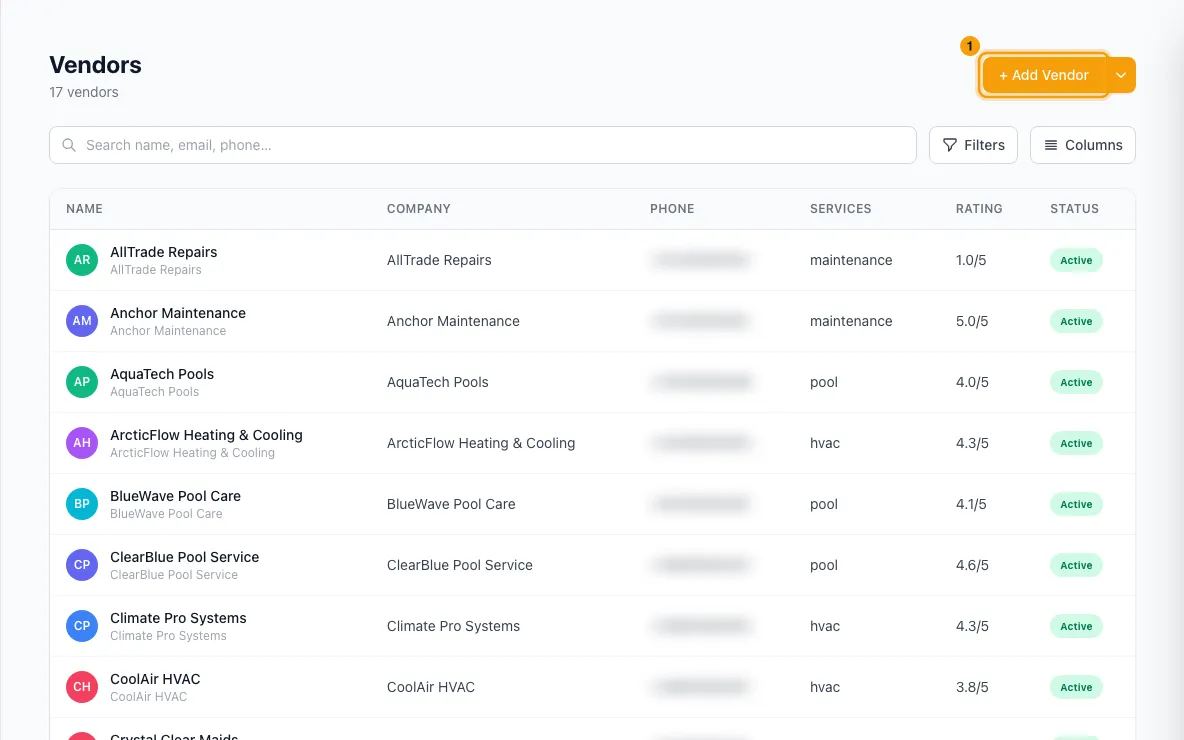Viewport: 1184px width, 740px height.
Task: Sort by the STATUS column header
Action: coord(1075,208)
